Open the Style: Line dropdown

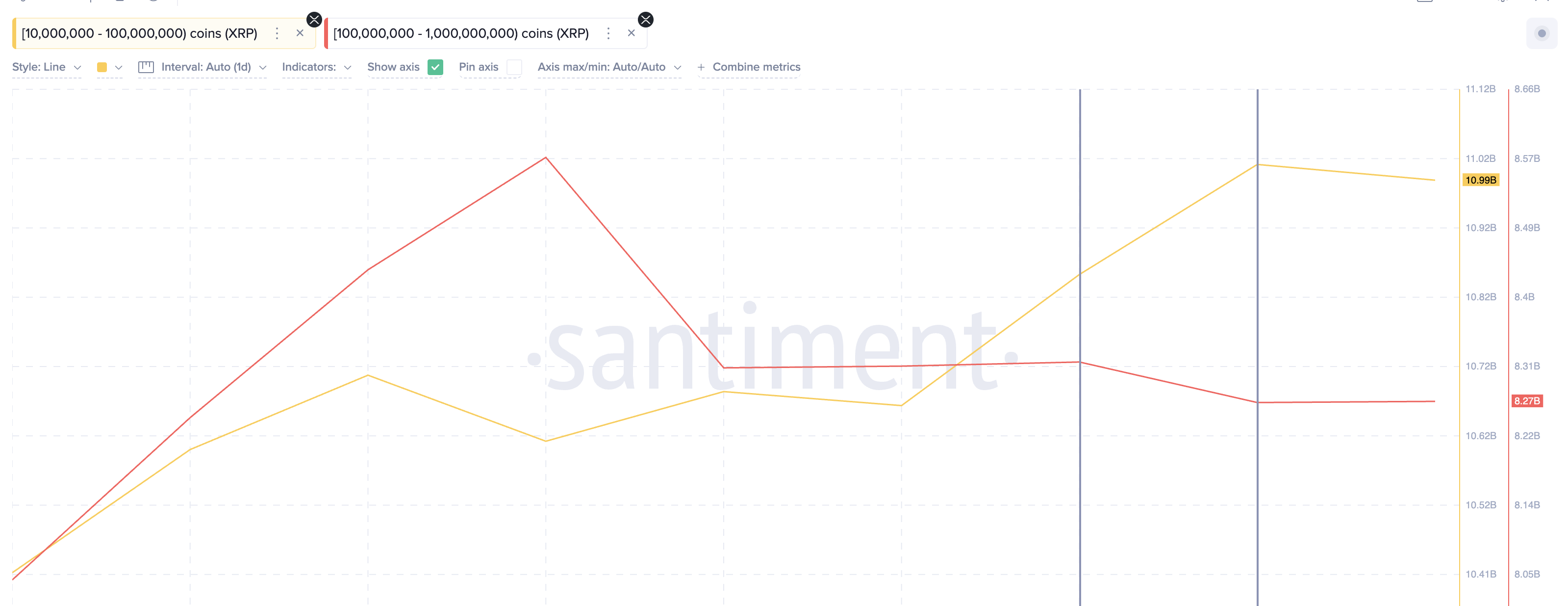tap(46, 67)
